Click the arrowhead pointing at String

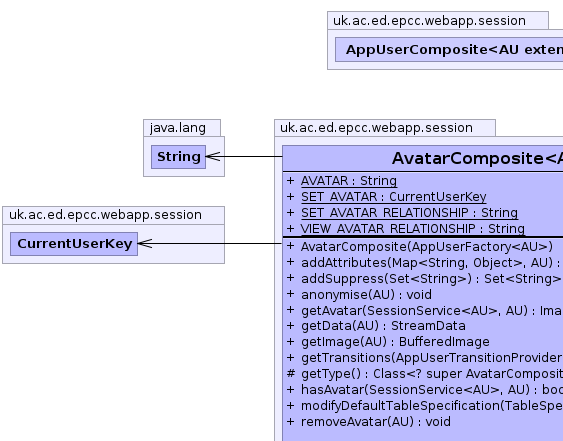click(213, 157)
